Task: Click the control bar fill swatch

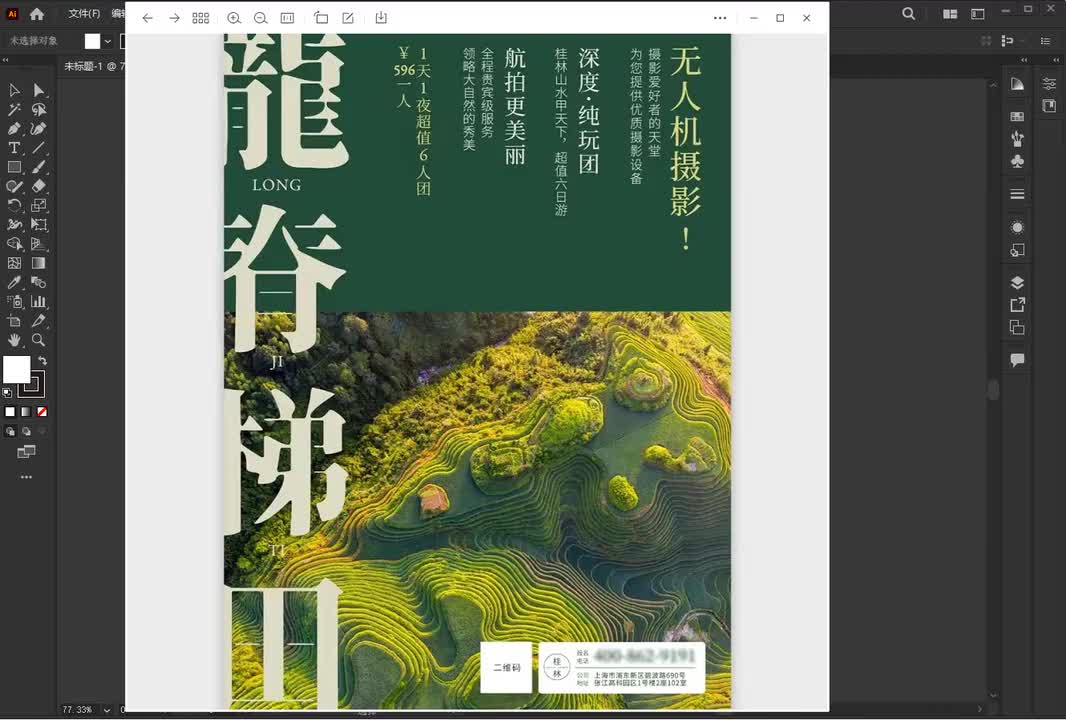Action: coord(92,41)
